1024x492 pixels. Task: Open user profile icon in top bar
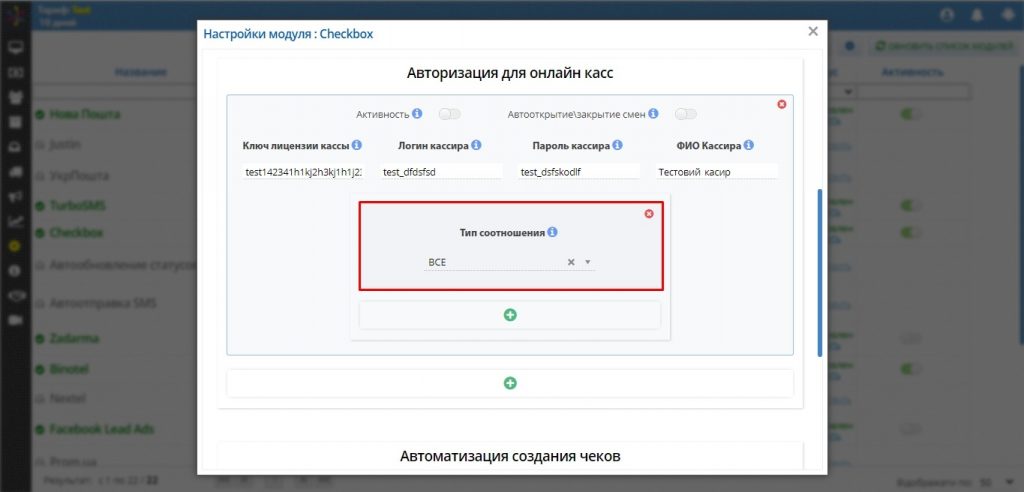[x=947, y=15]
